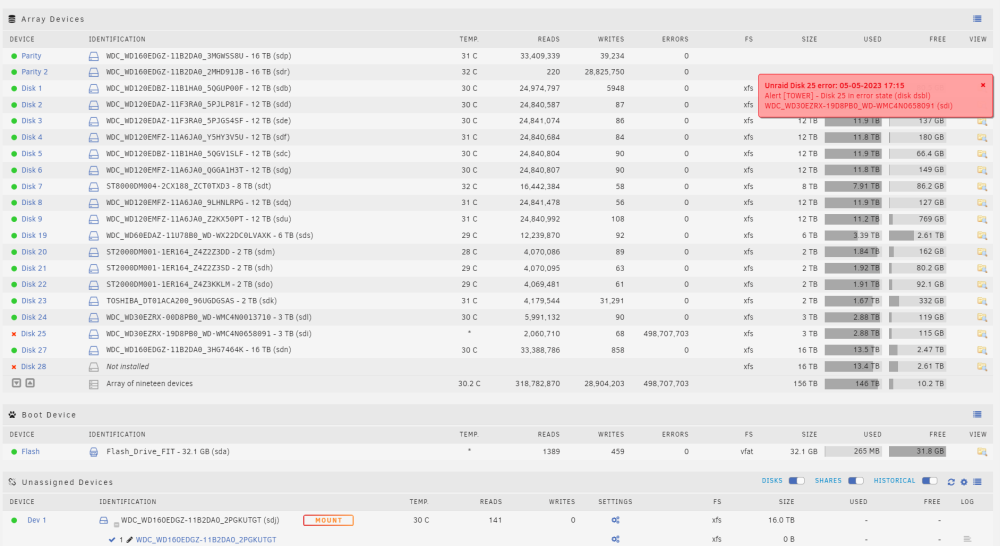Open the Parity 2 device link

pyautogui.click(x=34, y=72)
